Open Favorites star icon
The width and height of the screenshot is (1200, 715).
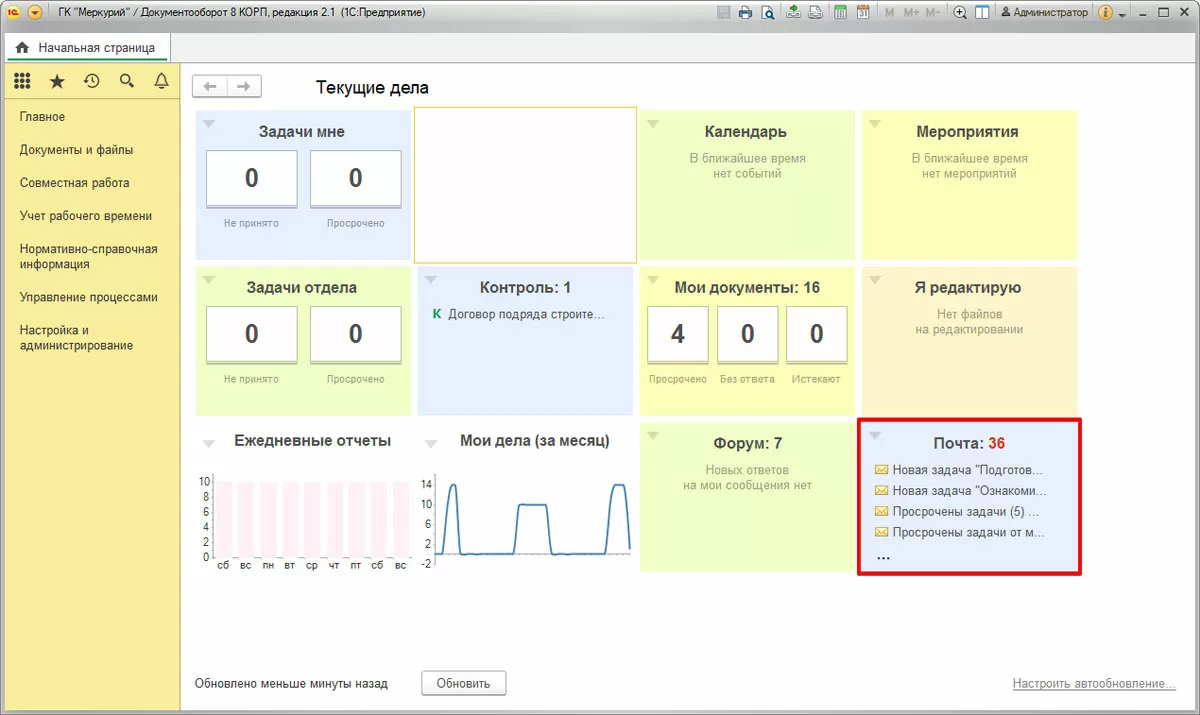[x=57, y=82]
